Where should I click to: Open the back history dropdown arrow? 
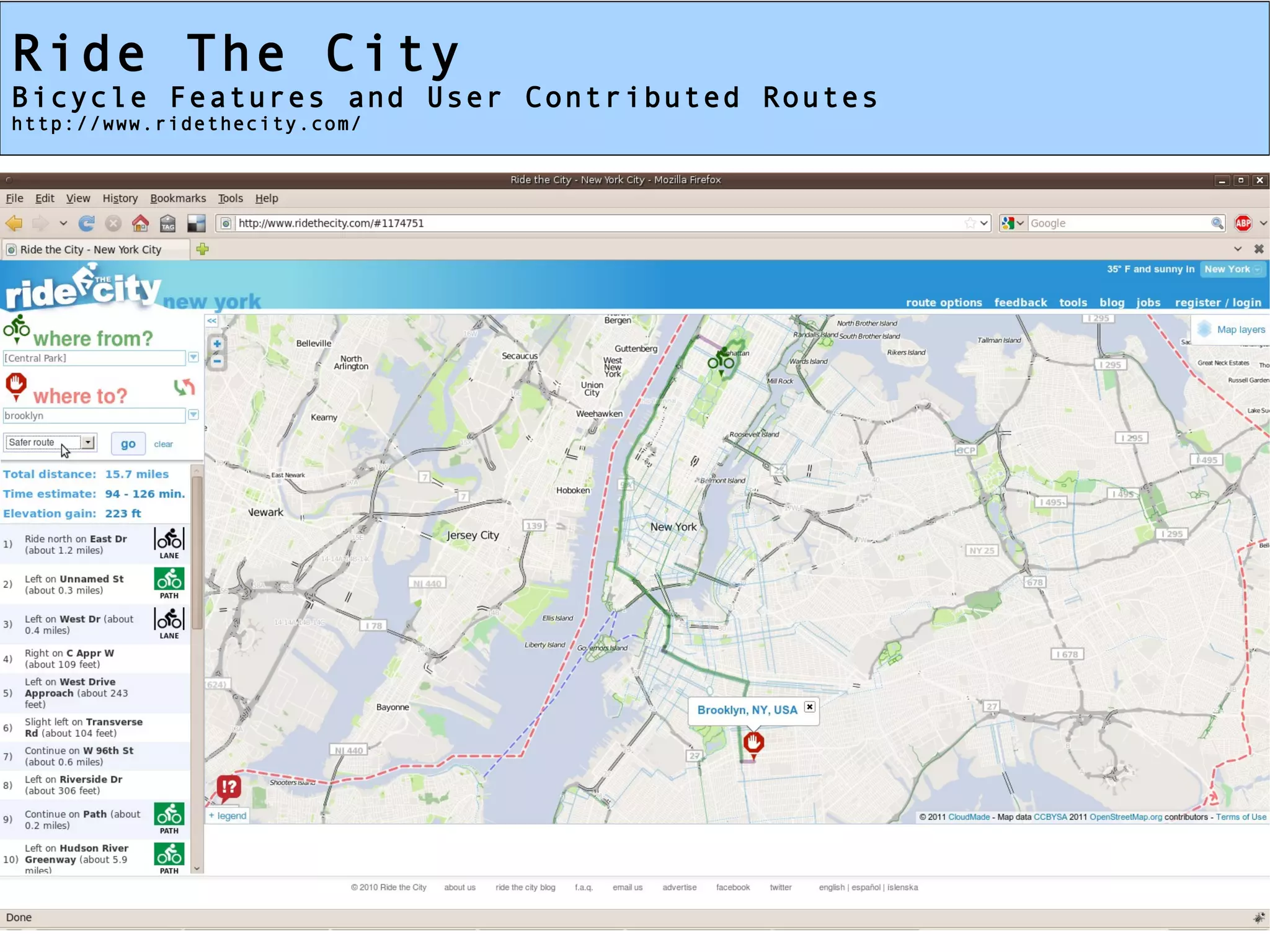63,223
